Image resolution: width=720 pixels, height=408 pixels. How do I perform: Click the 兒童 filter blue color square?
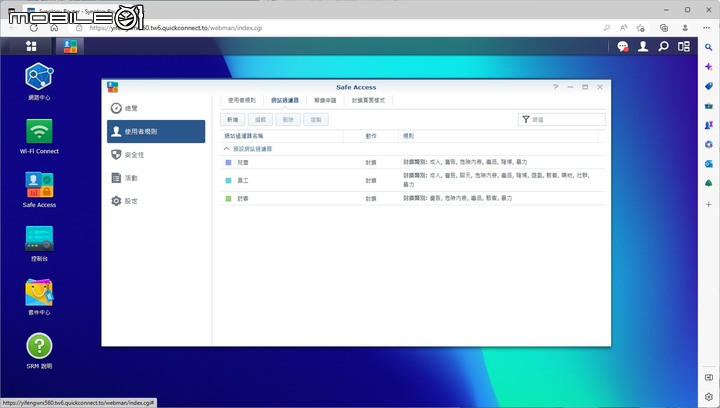pos(228,162)
